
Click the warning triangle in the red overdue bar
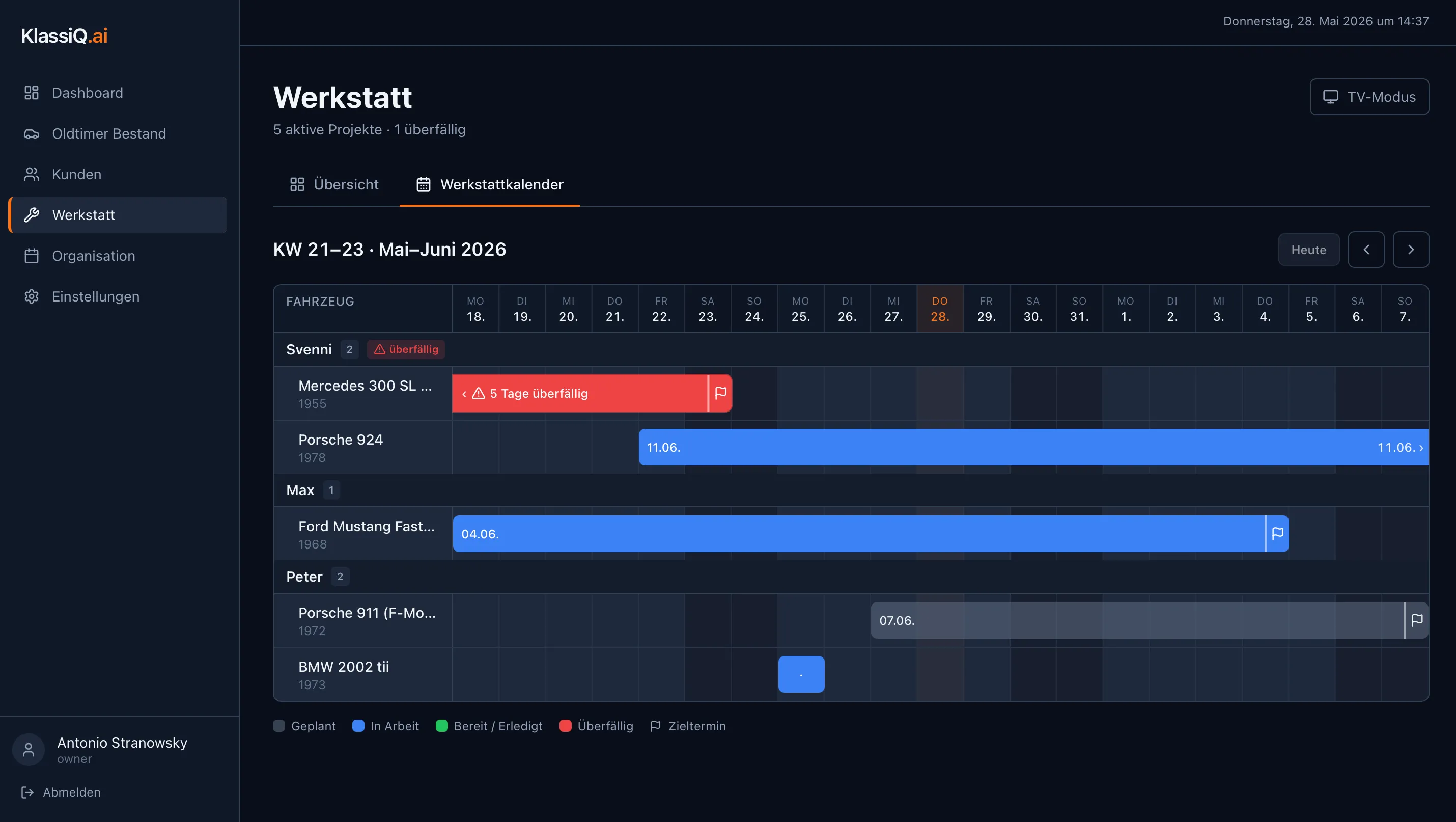point(478,393)
